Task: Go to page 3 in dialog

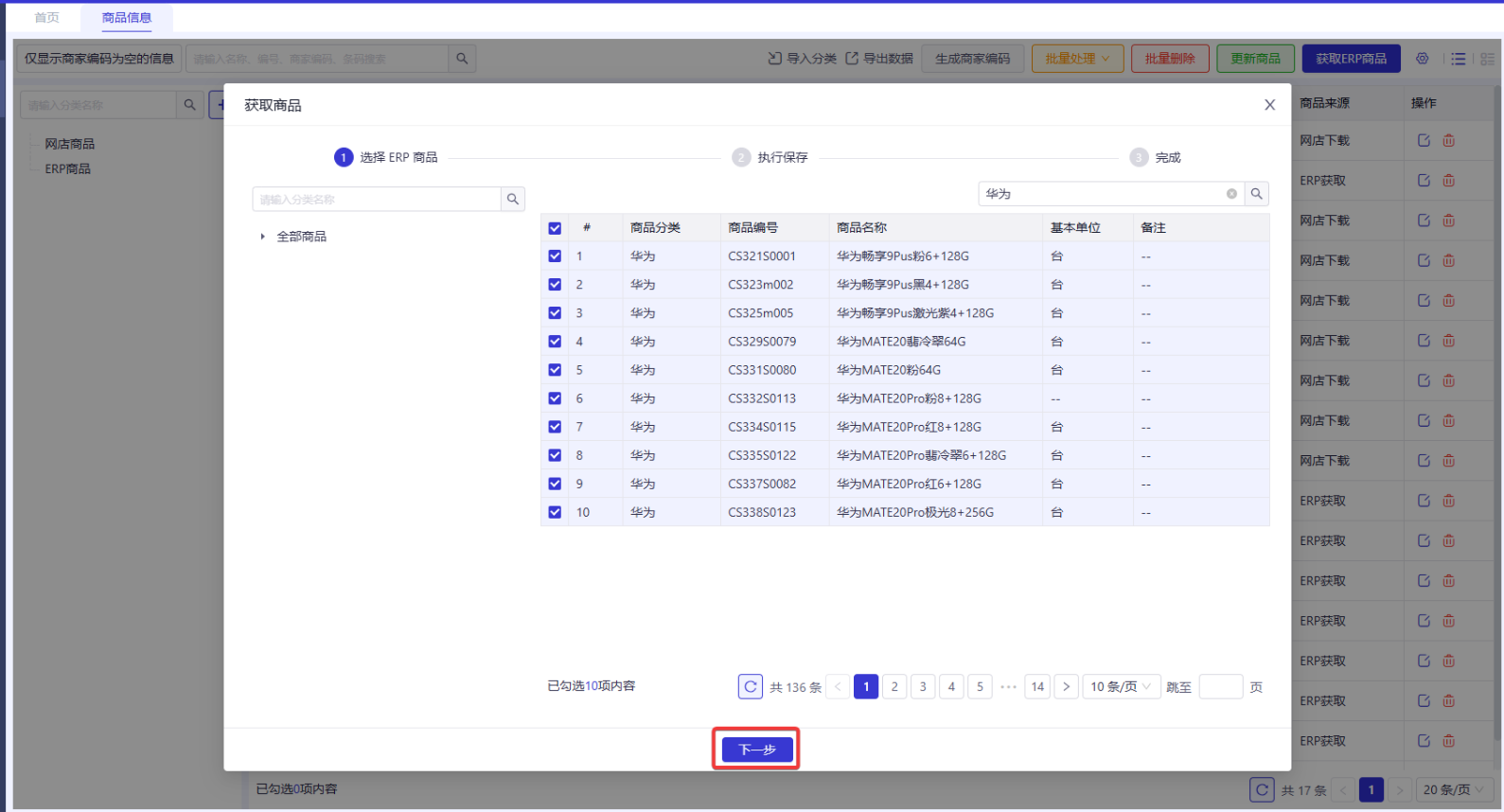Action: (923, 687)
